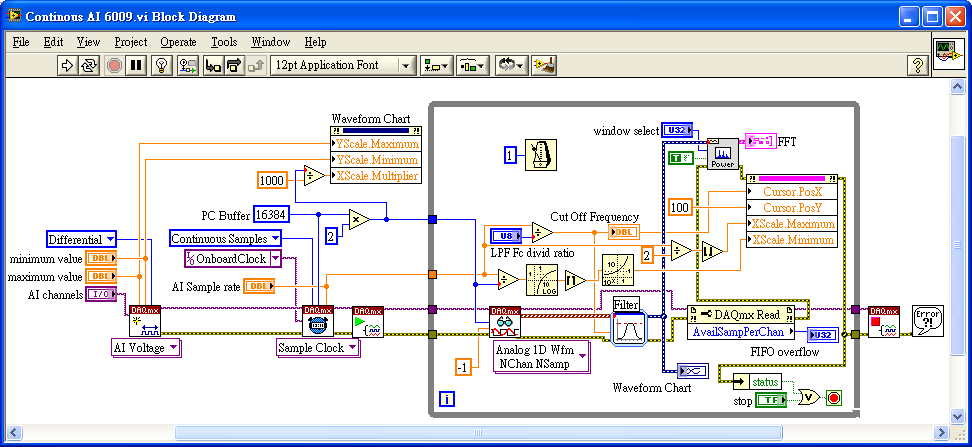This screenshot has height=447, width=972.
Task: Open the Project menu
Action: [131, 42]
